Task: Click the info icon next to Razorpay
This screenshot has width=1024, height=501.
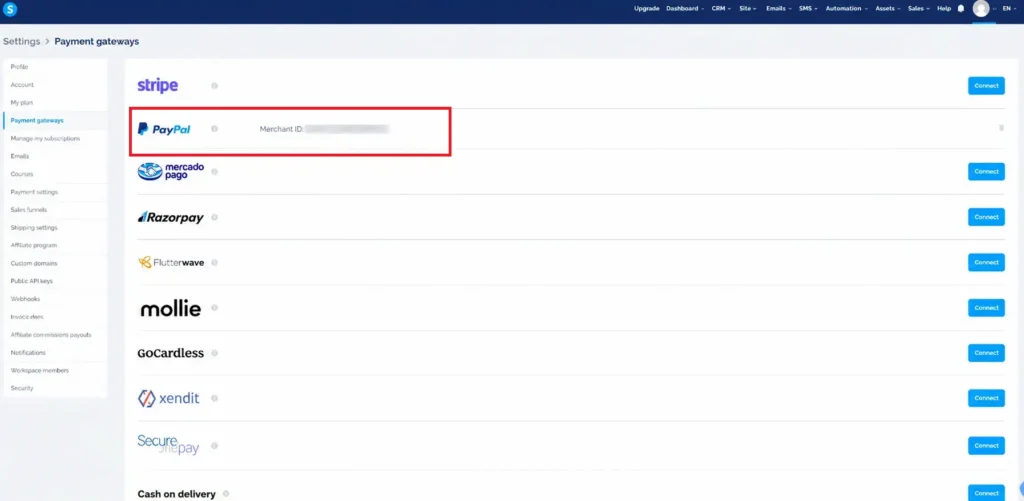Action: click(214, 217)
